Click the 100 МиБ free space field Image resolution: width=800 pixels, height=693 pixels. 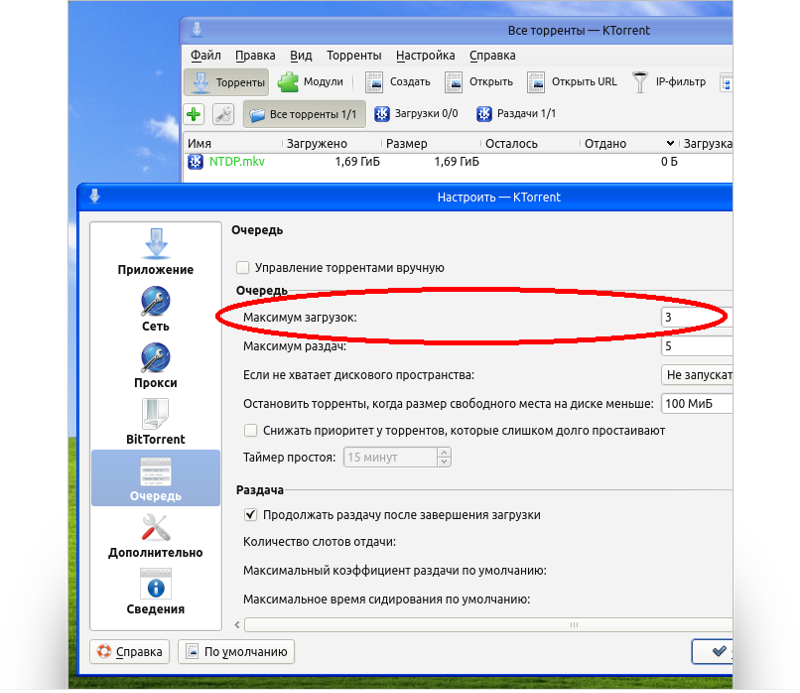697,404
